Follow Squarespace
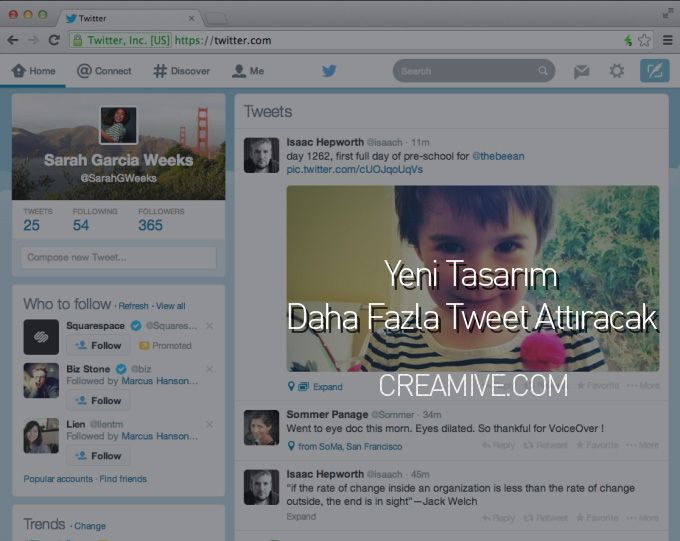Viewport: 680px width, 541px height. [x=98, y=345]
